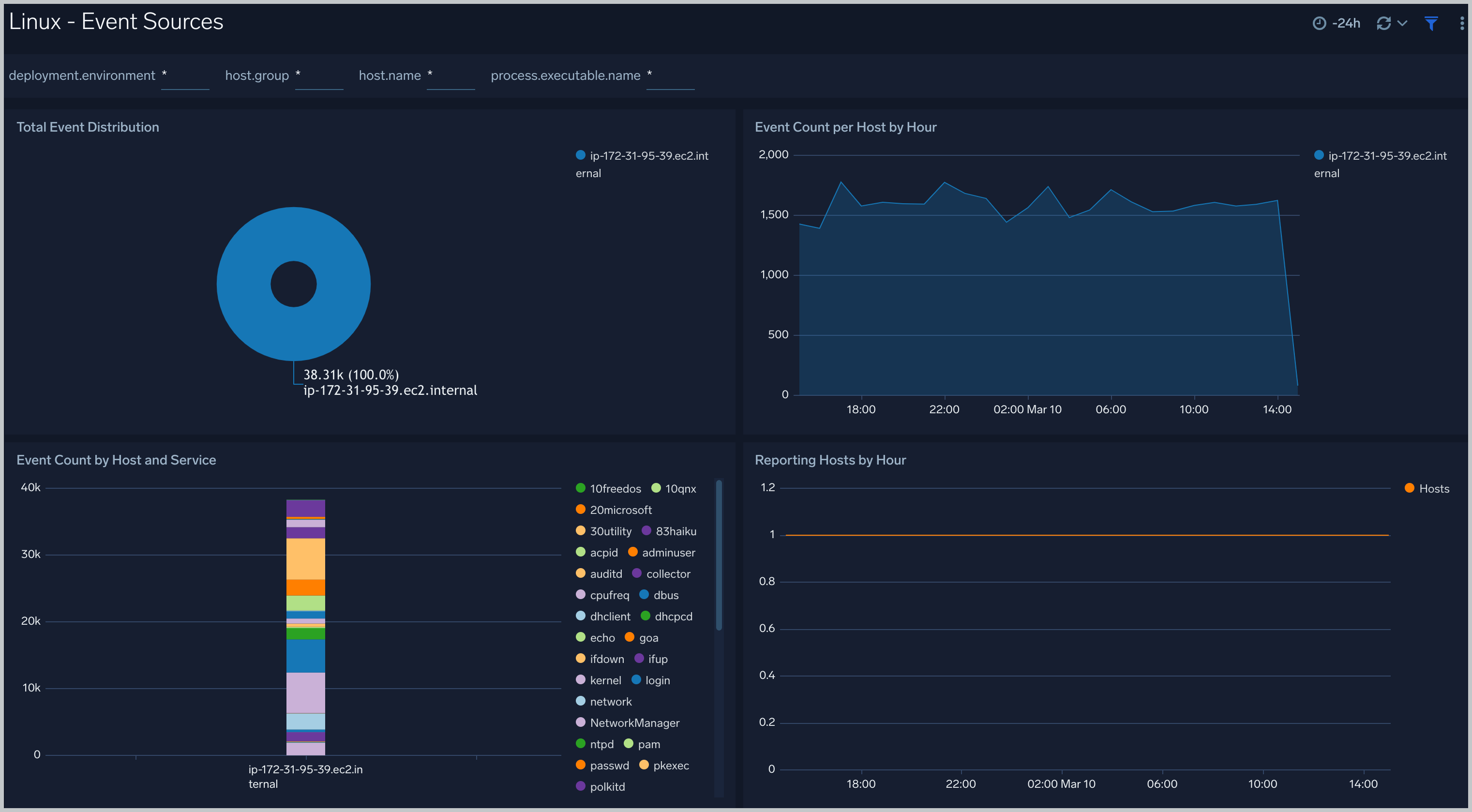The height and width of the screenshot is (812, 1472).
Task: Refresh the dashboard using refresh icon
Action: coord(1383,23)
